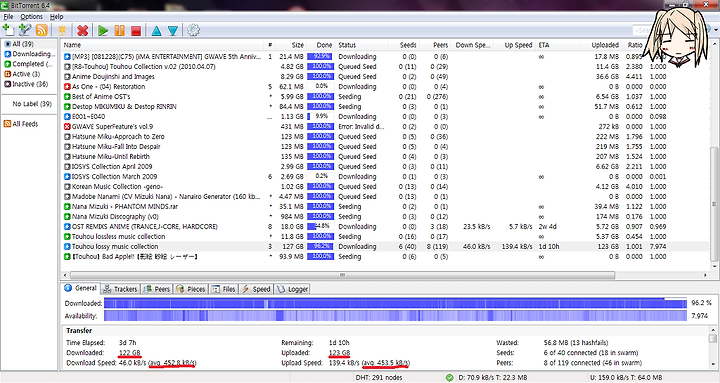Move torrent down the queue arrow
The image size is (720, 383).
coord(173,30)
